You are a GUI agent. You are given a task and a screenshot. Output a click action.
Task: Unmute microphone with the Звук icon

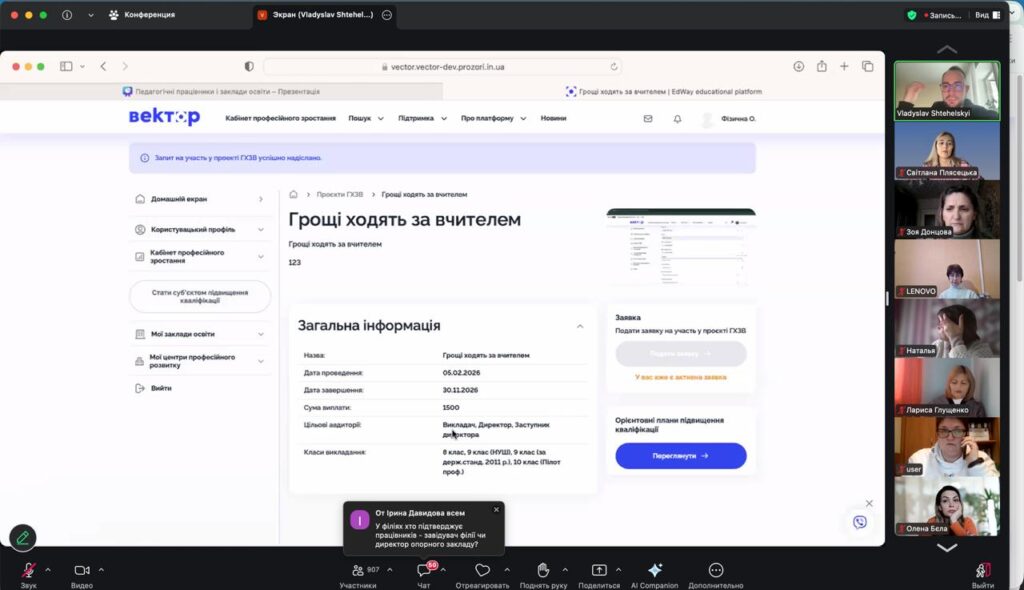[x=29, y=570]
